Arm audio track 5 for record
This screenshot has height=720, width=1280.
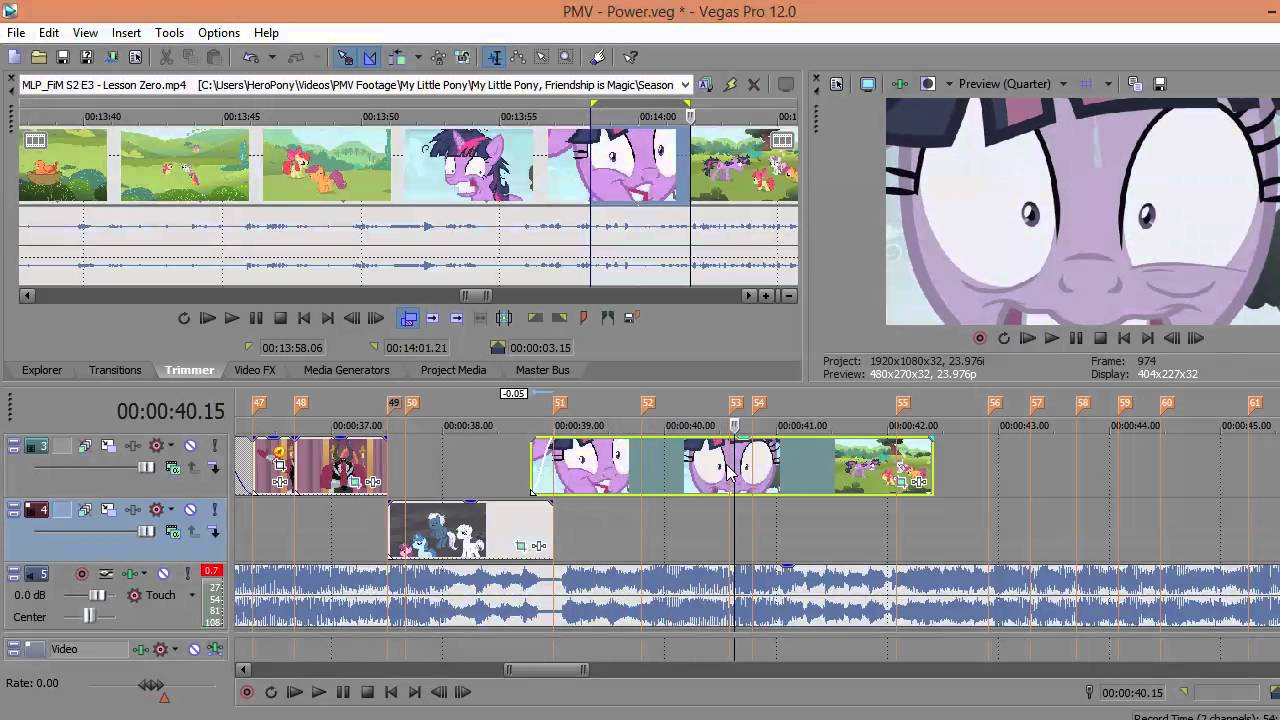click(x=82, y=574)
